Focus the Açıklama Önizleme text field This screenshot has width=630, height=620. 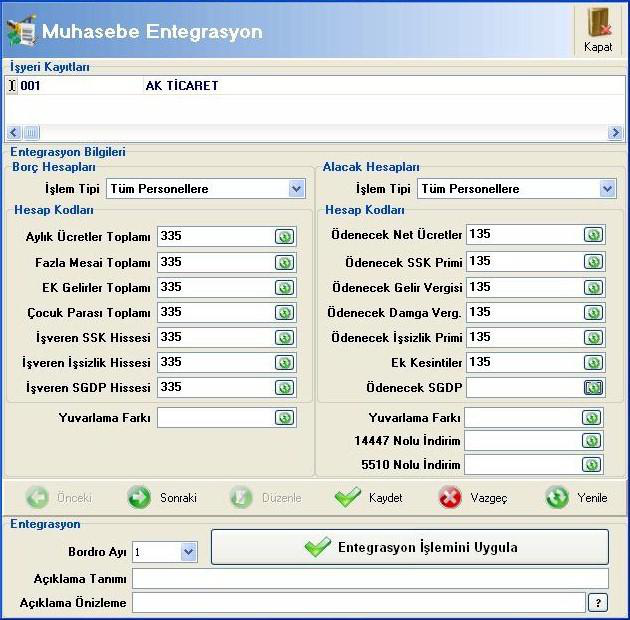tap(359, 603)
